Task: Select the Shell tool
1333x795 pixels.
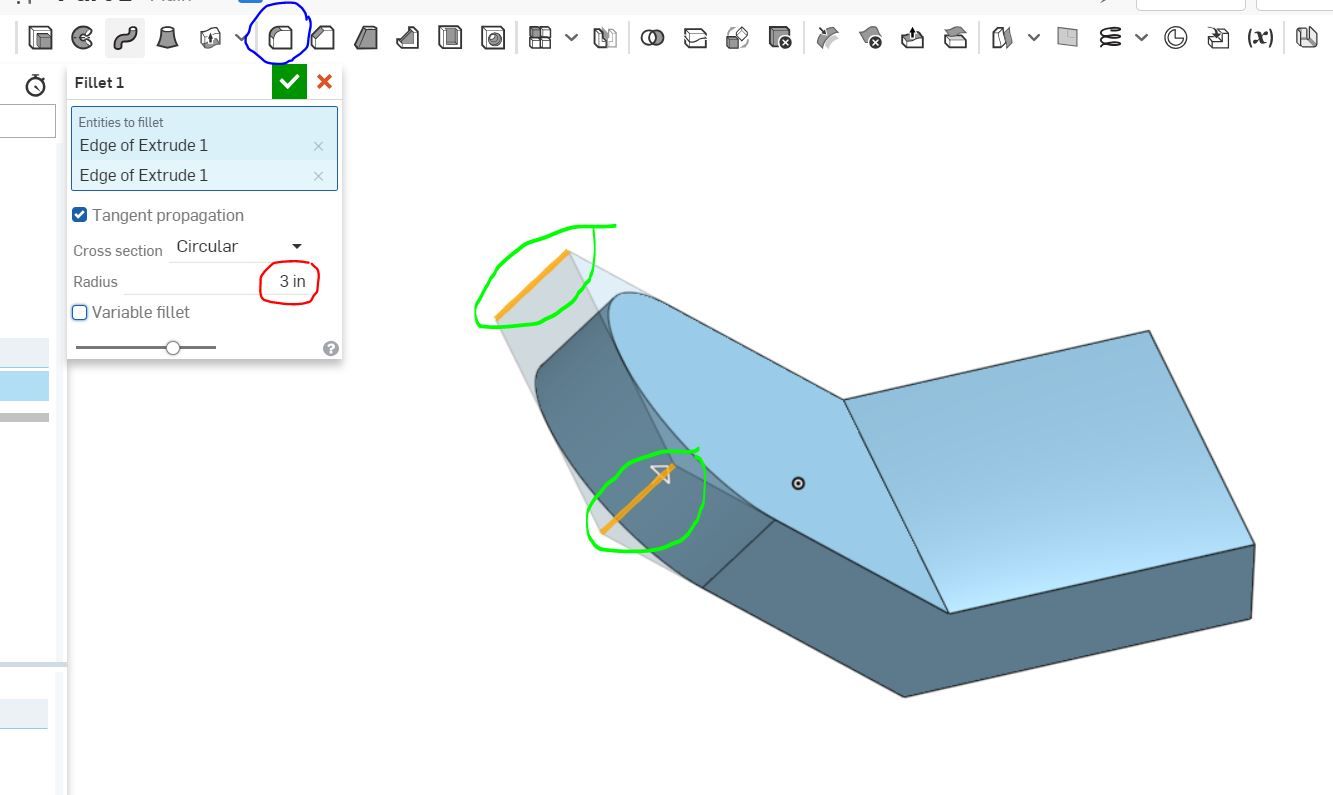Action: pos(449,37)
